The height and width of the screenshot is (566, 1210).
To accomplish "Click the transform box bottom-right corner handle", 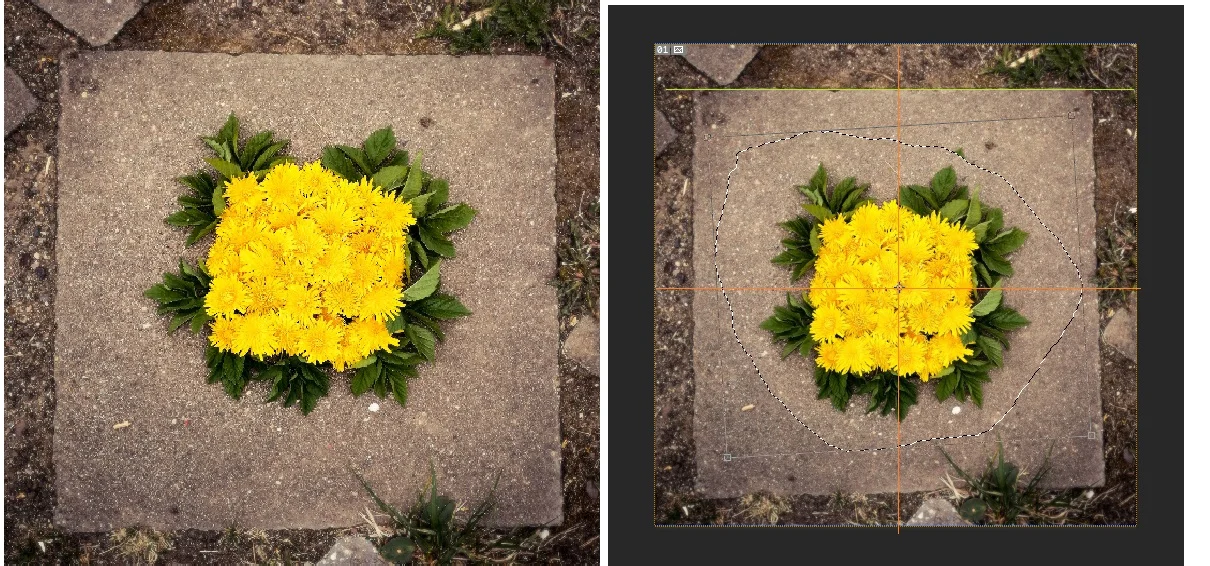I will (x=1091, y=435).
